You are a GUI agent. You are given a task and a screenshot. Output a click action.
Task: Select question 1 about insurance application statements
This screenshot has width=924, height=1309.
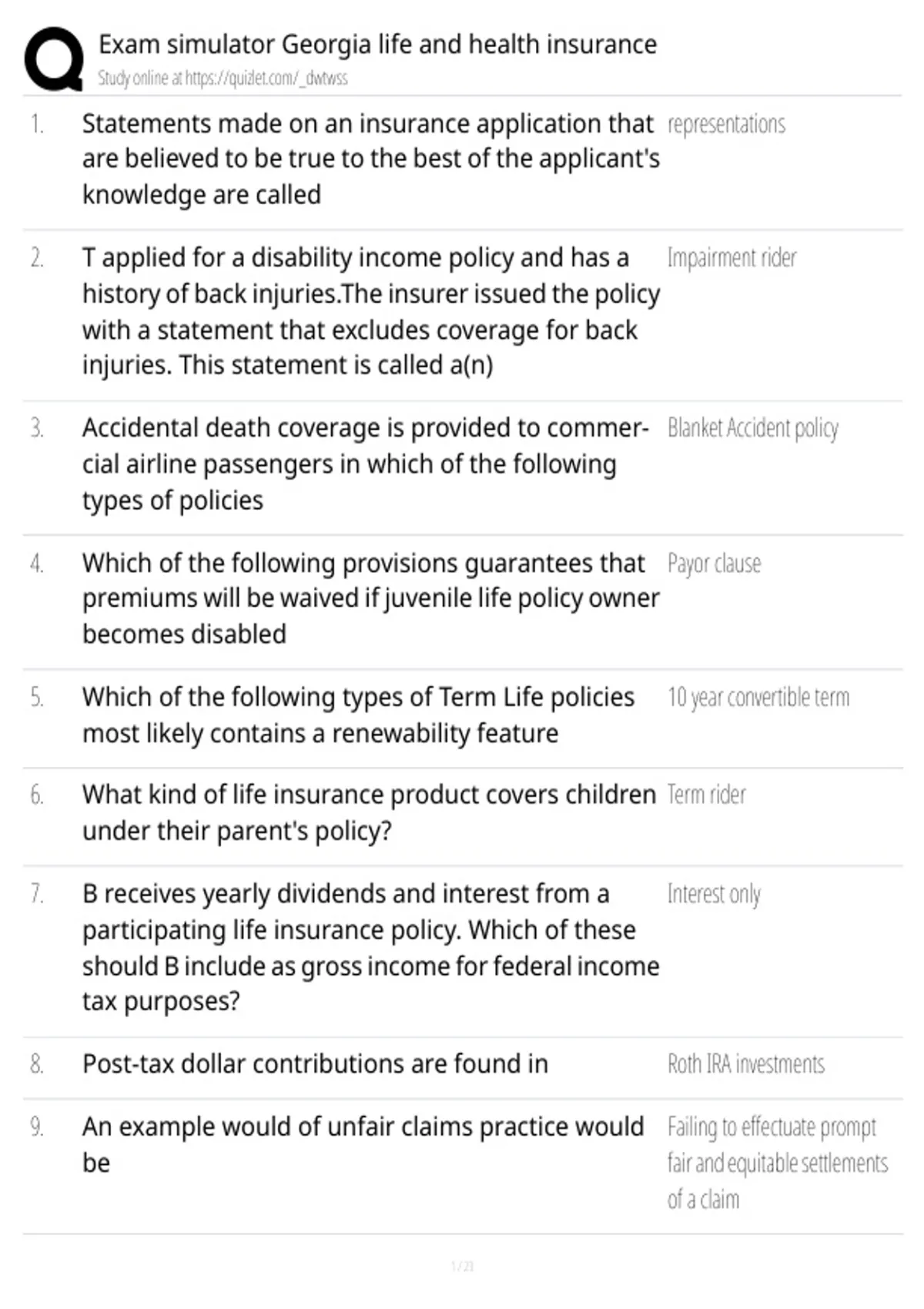tap(371, 159)
